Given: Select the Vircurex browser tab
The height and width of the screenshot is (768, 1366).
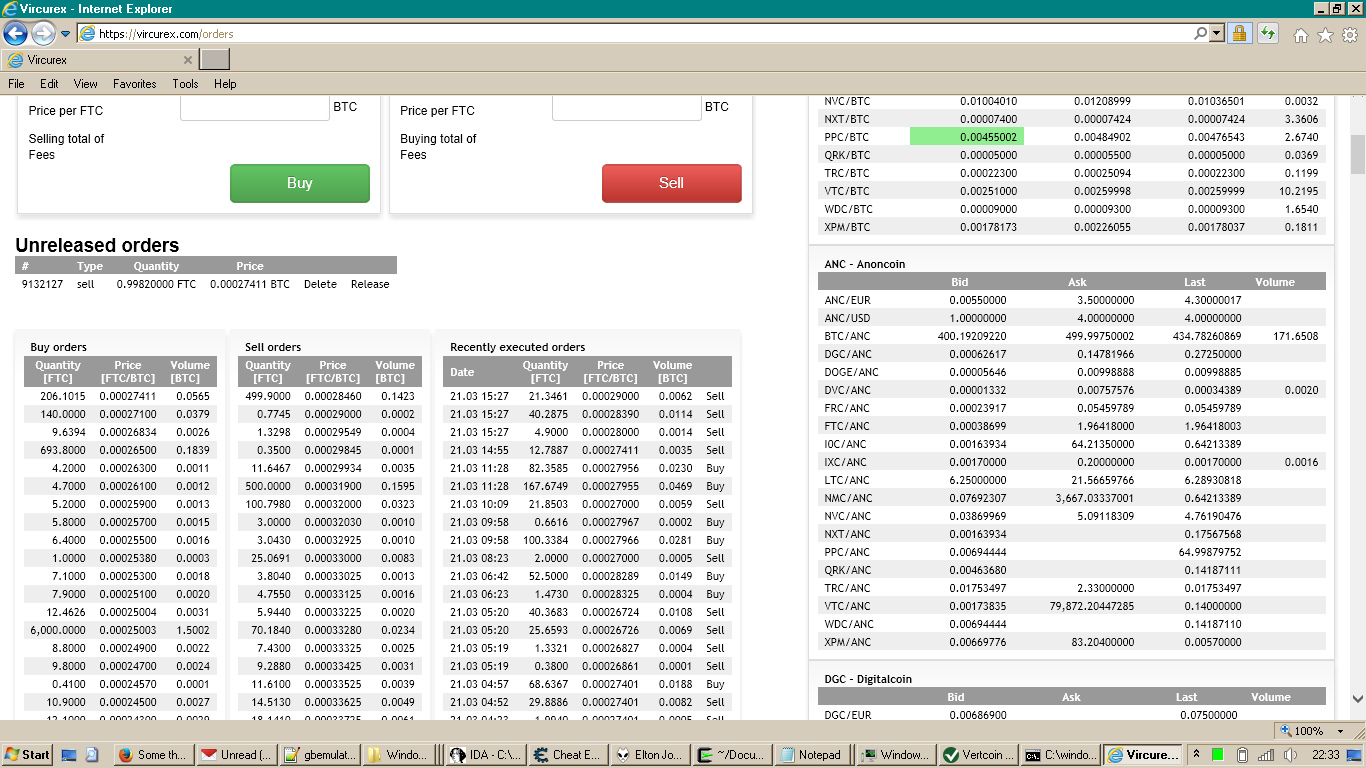Looking at the screenshot, I should [99, 59].
